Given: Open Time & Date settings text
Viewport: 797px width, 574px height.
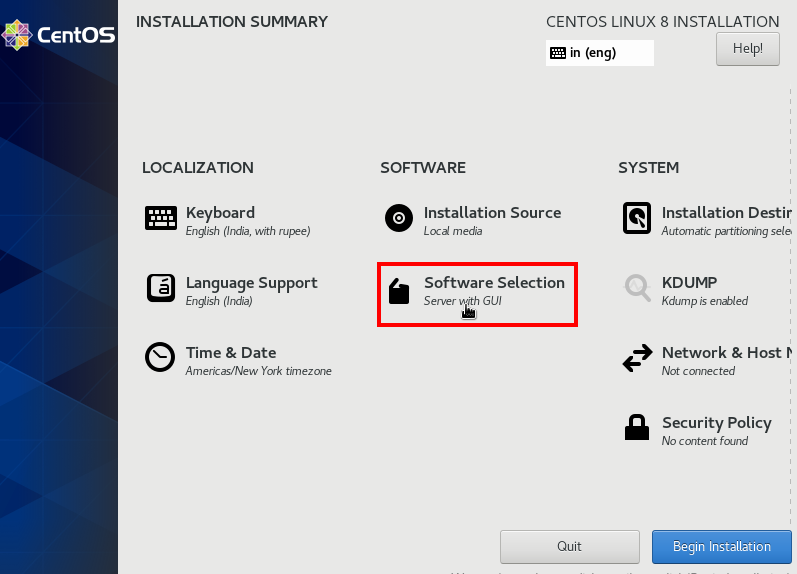Looking at the screenshot, I should (230, 353).
